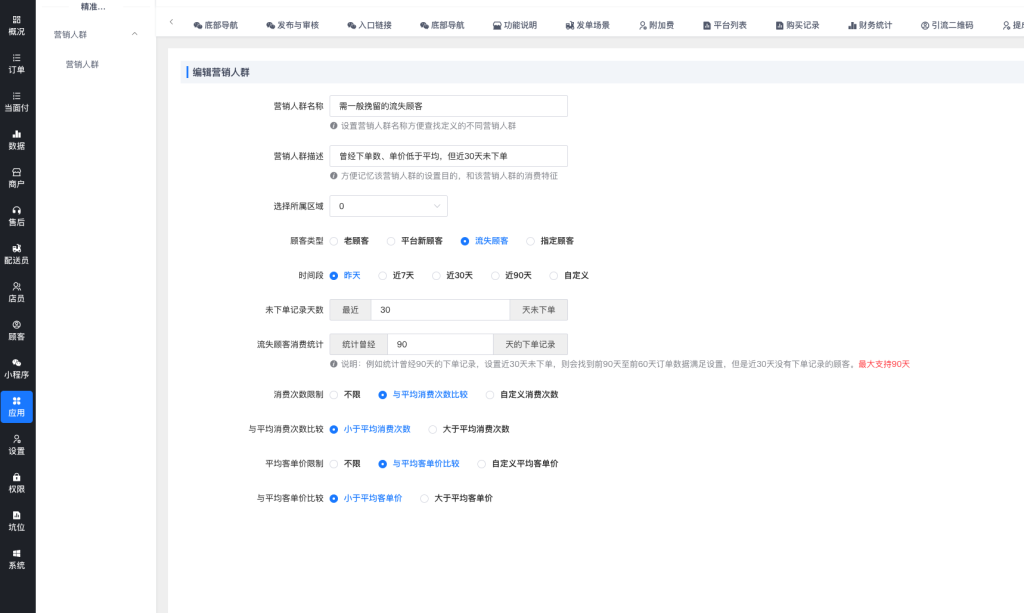This screenshot has width=1024, height=613.
Task: Select the 订单 icon in the sidebar
Action: (16, 63)
